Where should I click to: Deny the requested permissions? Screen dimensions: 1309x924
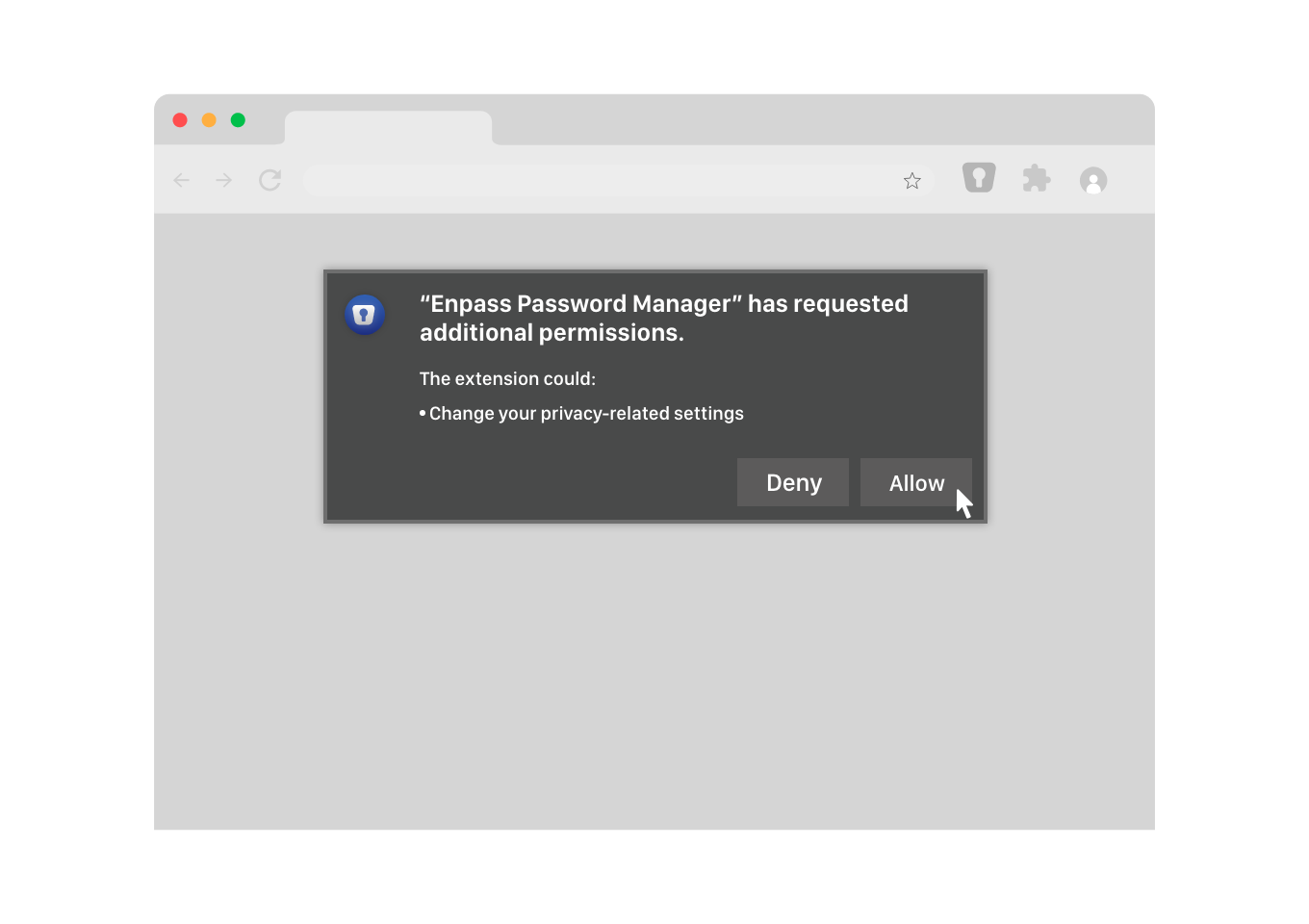click(792, 482)
